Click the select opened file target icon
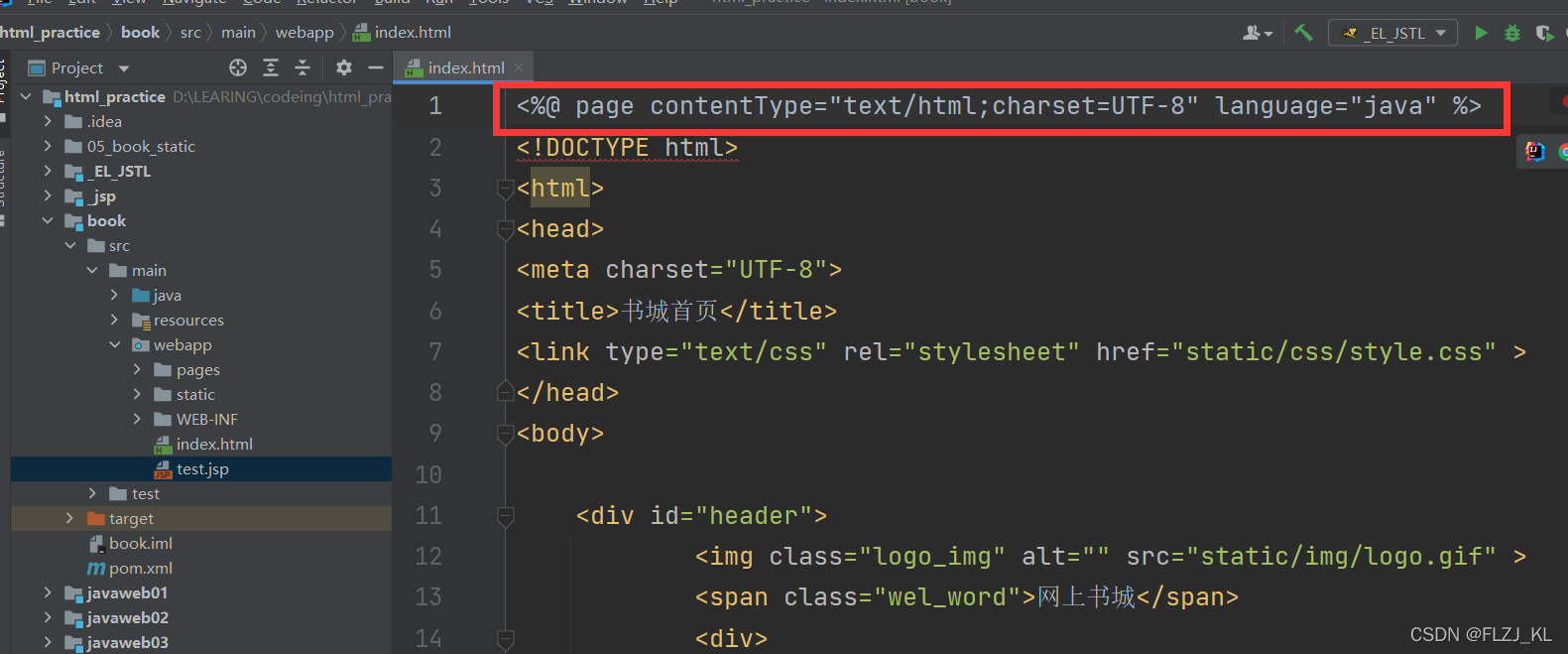This screenshot has width=1568, height=654. (x=238, y=67)
